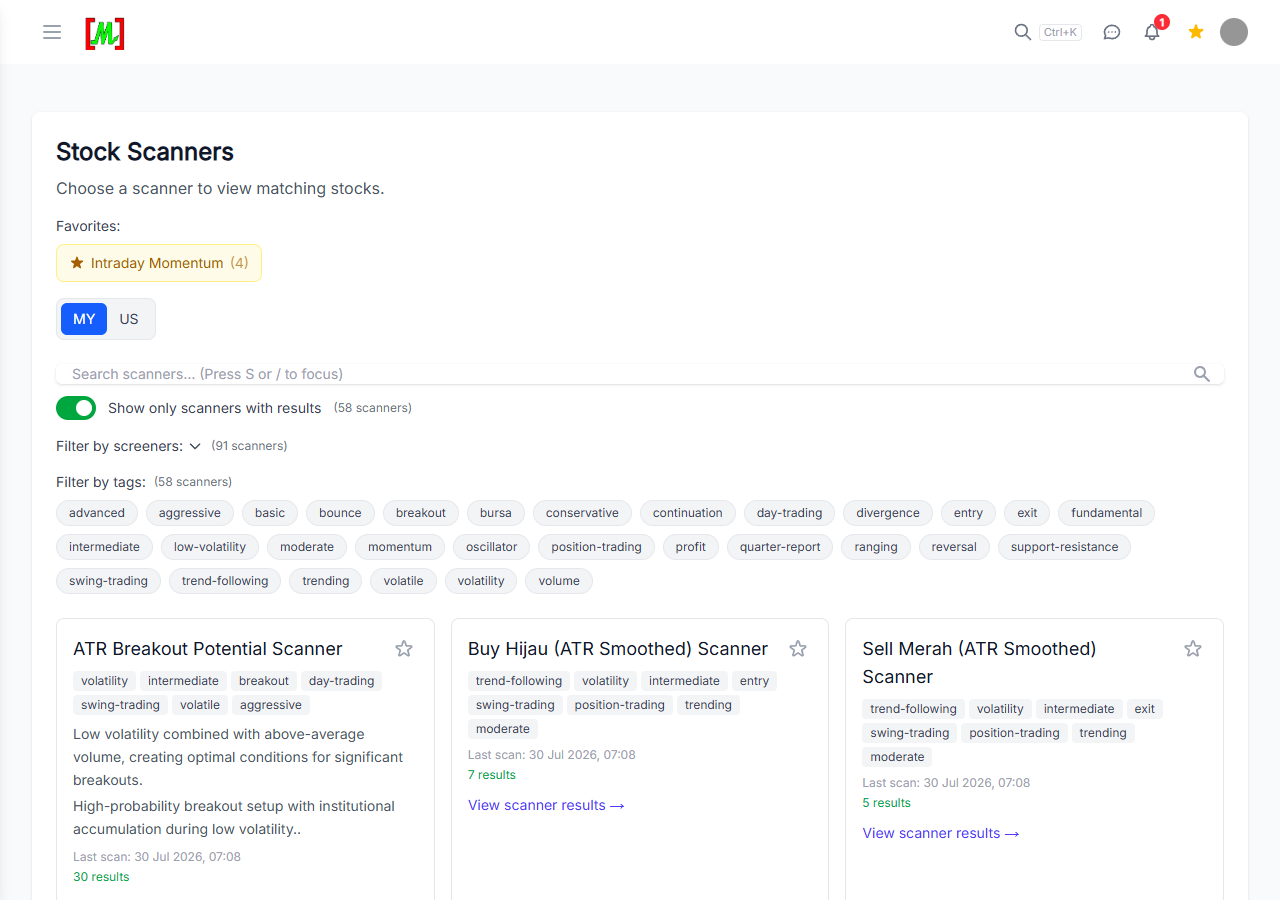Viewport: 1280px width, 900px height.
Task: Filter by the breakout tag
Action: [x=421, y=513]
